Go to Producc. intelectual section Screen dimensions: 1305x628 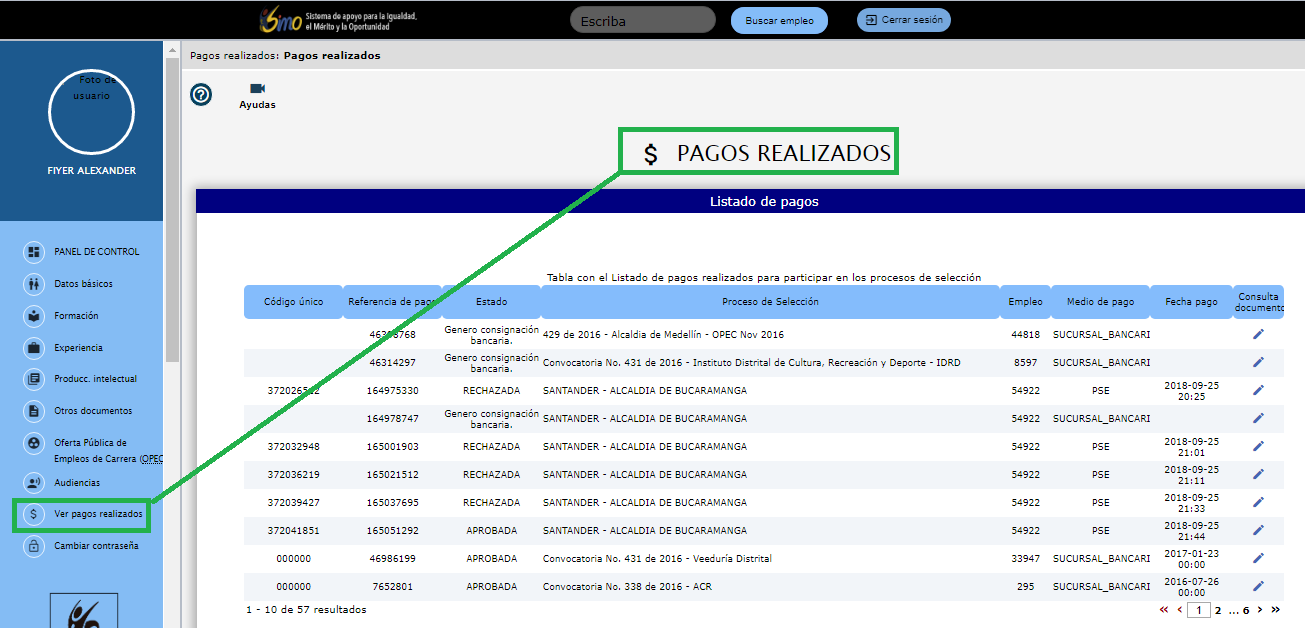[34, 379]
